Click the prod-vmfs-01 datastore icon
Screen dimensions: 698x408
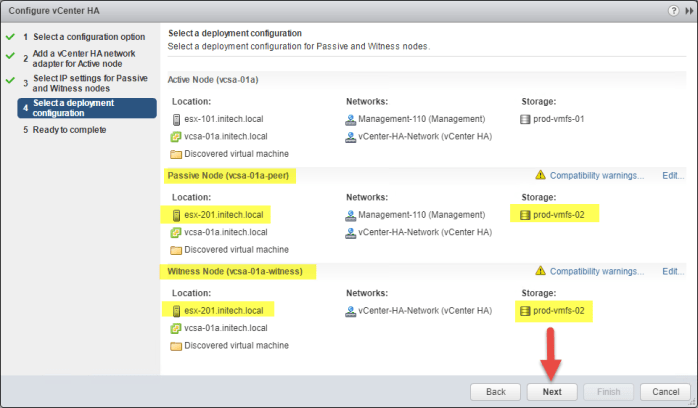point(527,119)
